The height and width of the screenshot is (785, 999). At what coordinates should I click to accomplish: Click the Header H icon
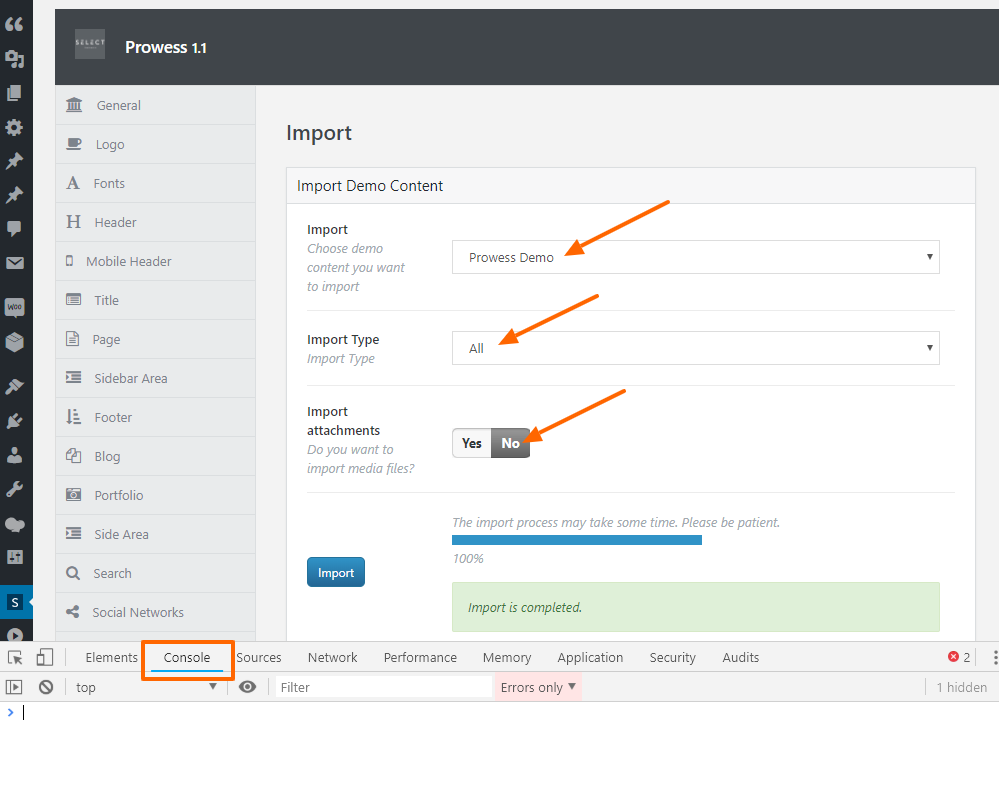pyautogui.click(x=74, y=222)
